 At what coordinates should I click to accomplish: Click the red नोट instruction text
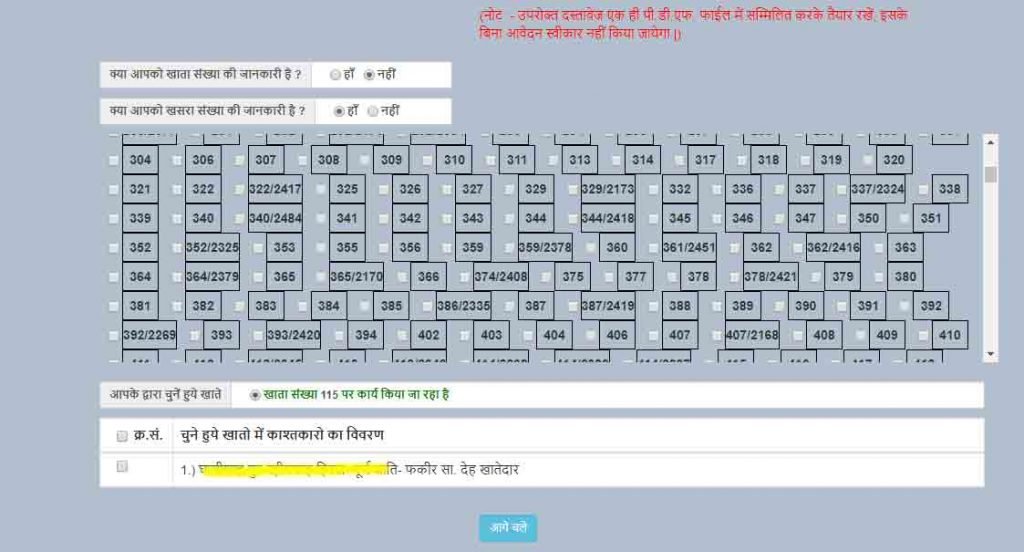coord(692,24)
